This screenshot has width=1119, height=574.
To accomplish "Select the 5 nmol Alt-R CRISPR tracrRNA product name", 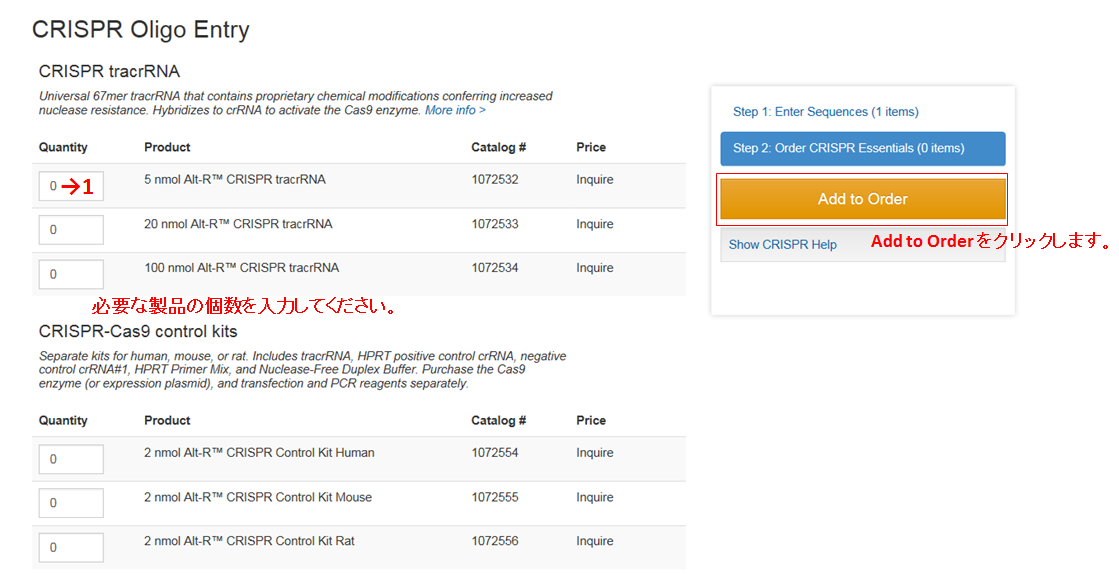I will 235,179.
